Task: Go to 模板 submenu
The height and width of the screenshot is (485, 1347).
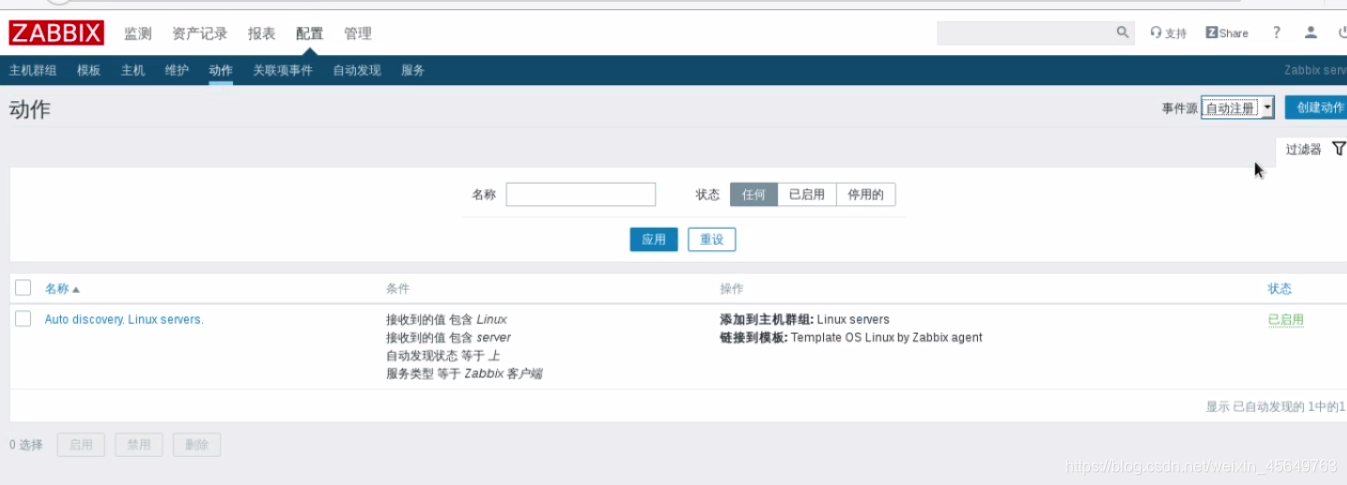Action: click(89, 70)
